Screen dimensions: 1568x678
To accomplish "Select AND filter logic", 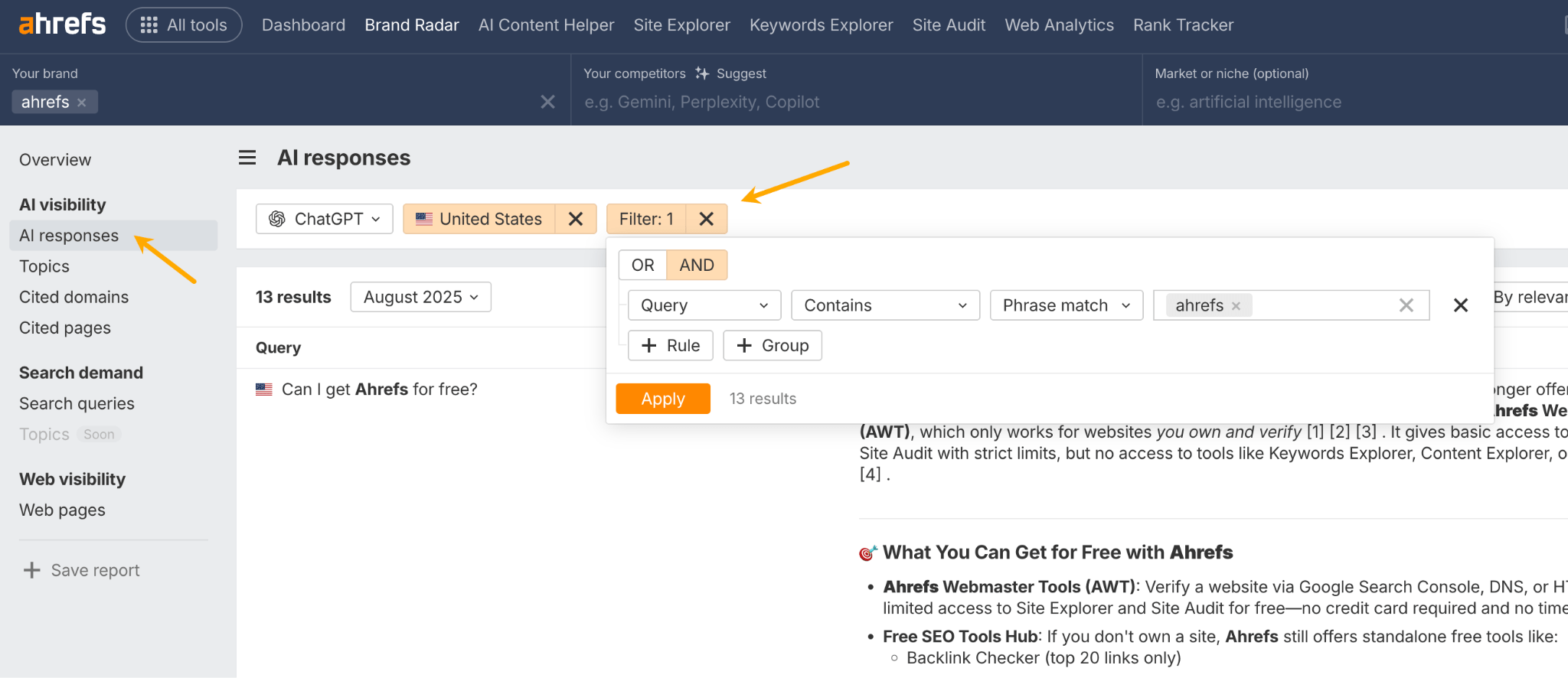I will 696,265.
